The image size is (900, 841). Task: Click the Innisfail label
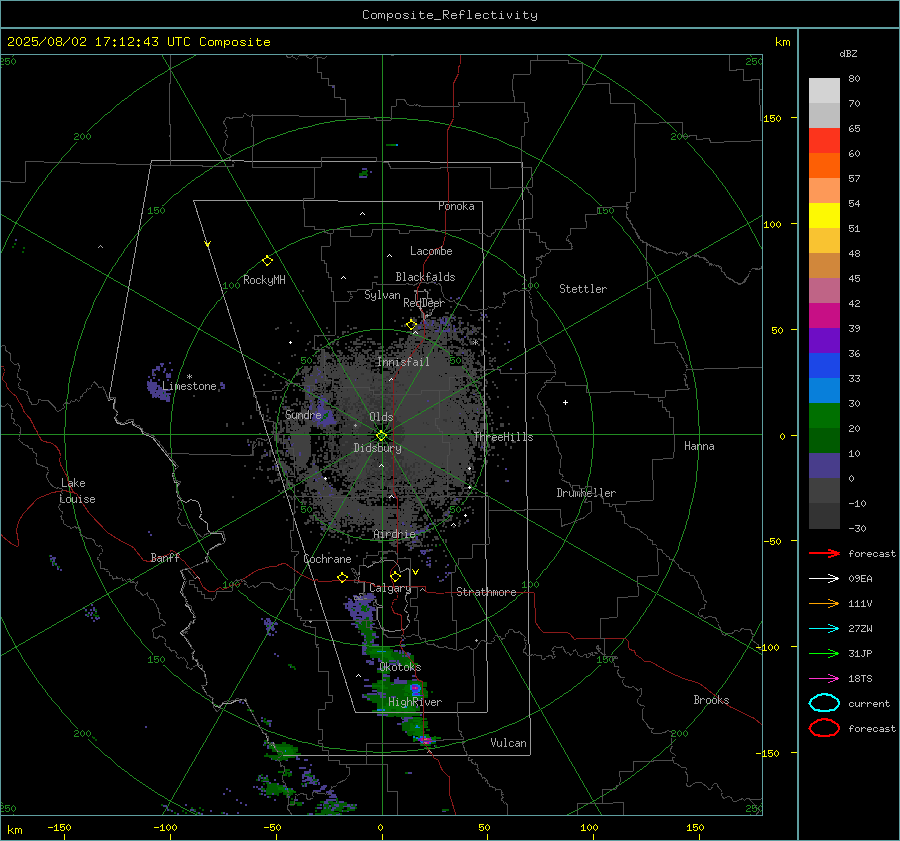tap(403, 362)
